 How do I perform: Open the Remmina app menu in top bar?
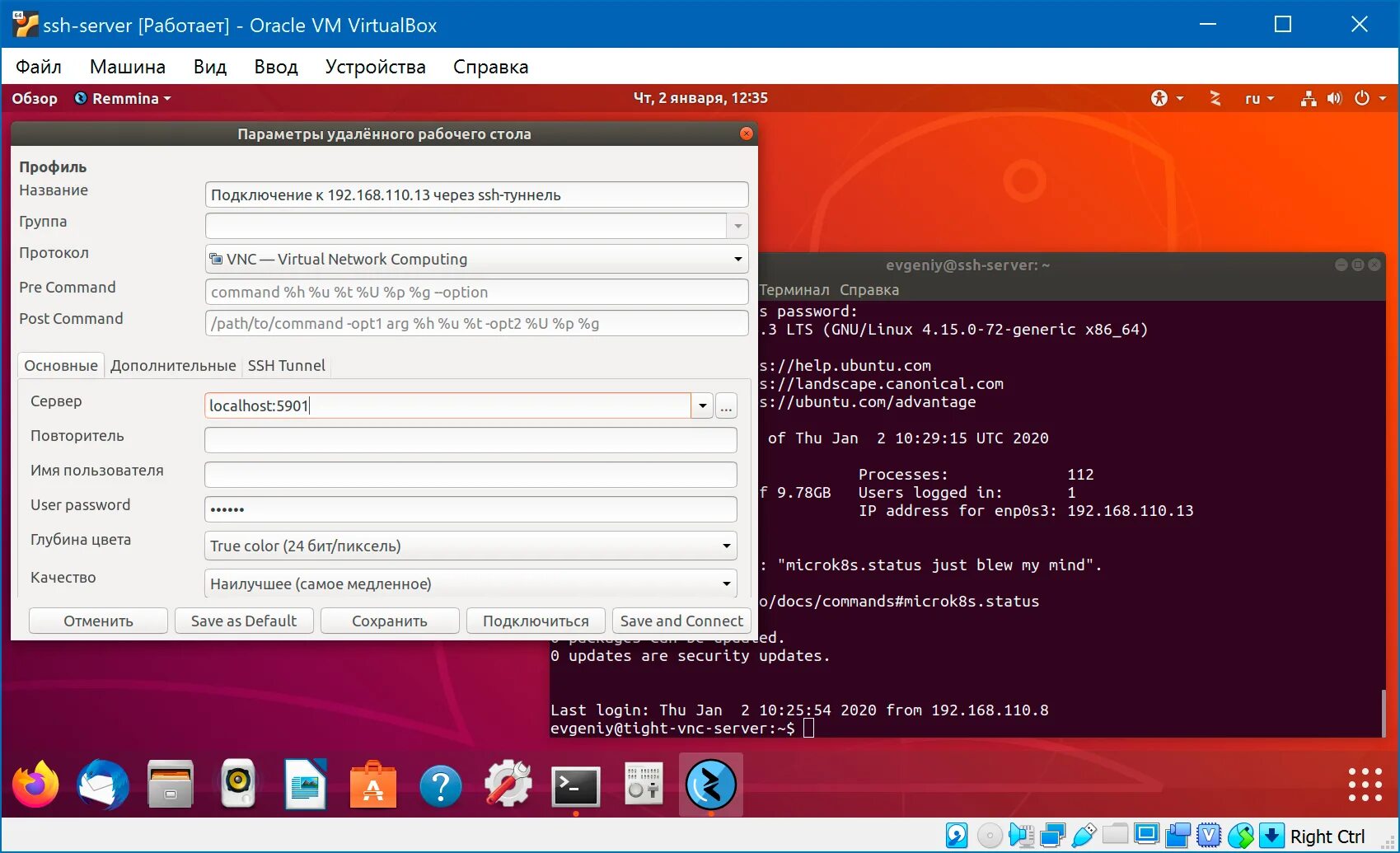point(123,98)
